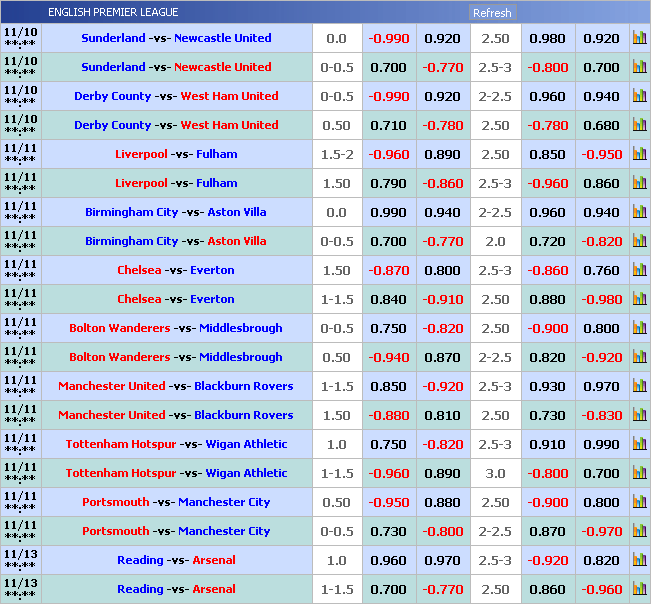Select odds -0.830 in Manchester United vs Blackburn row
This screenshot has height=604, width=651.
pos(601,416)
